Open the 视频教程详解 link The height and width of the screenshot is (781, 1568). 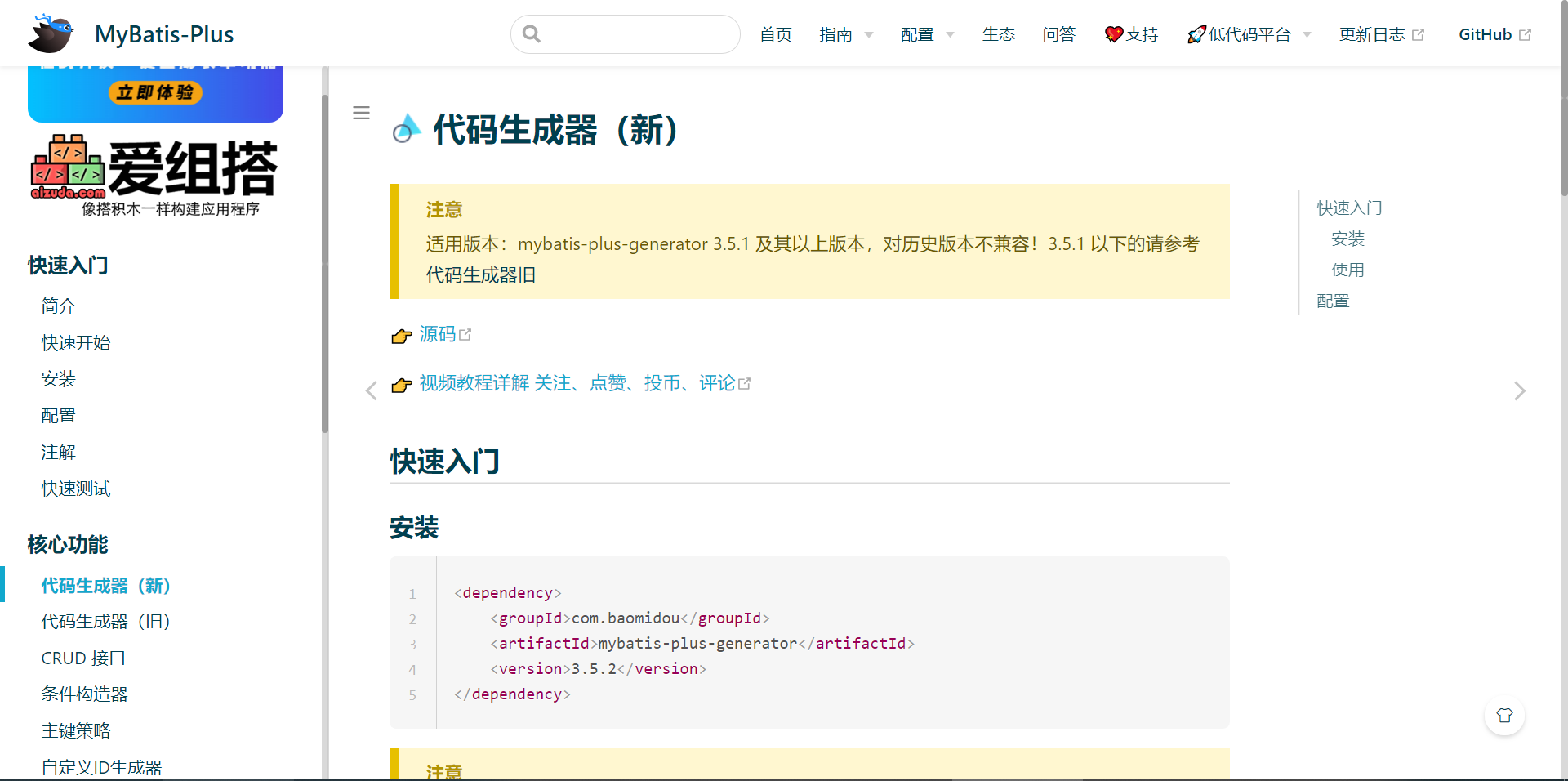585,383
